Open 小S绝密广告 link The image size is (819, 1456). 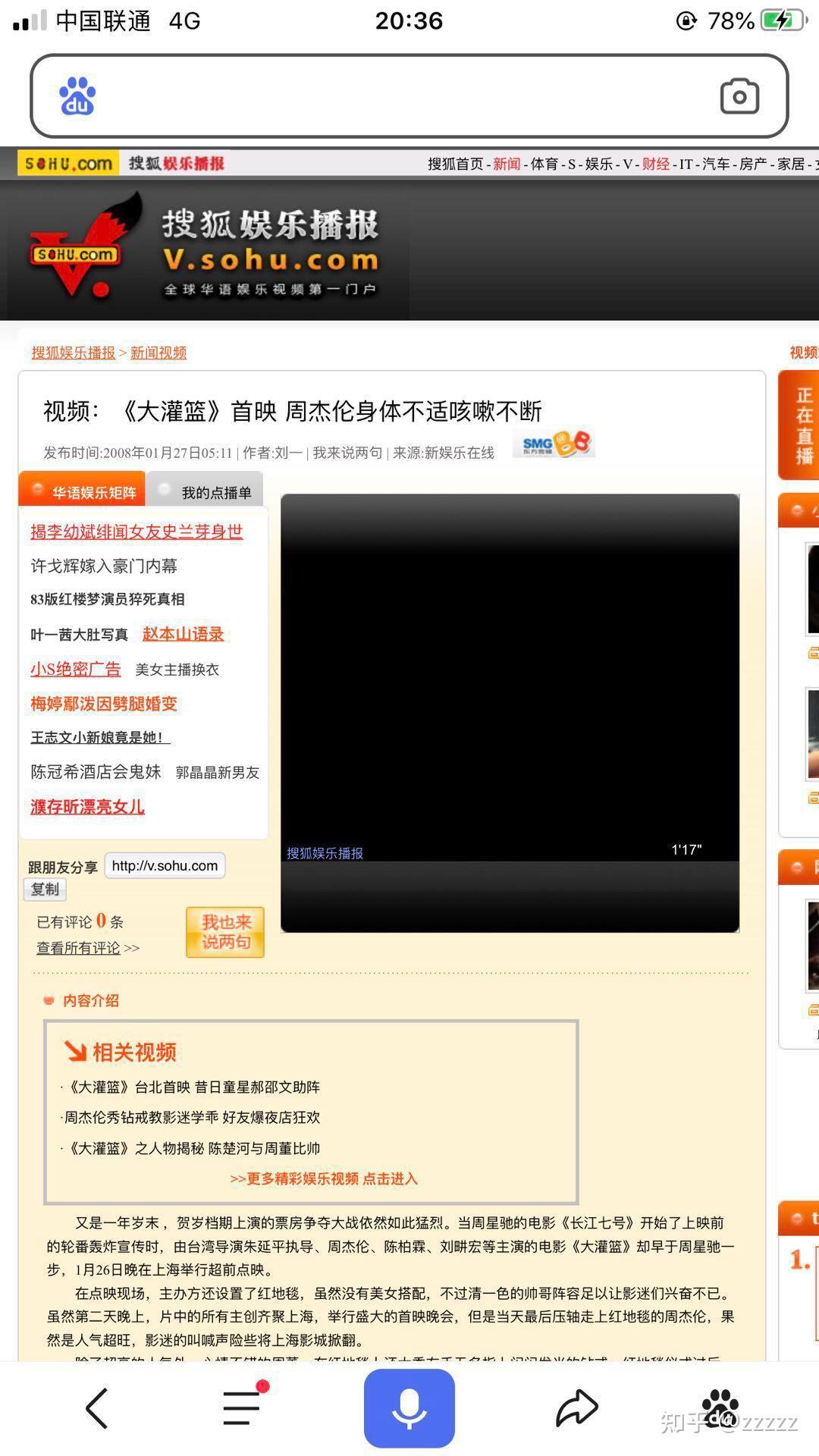(x=76, y=669)
